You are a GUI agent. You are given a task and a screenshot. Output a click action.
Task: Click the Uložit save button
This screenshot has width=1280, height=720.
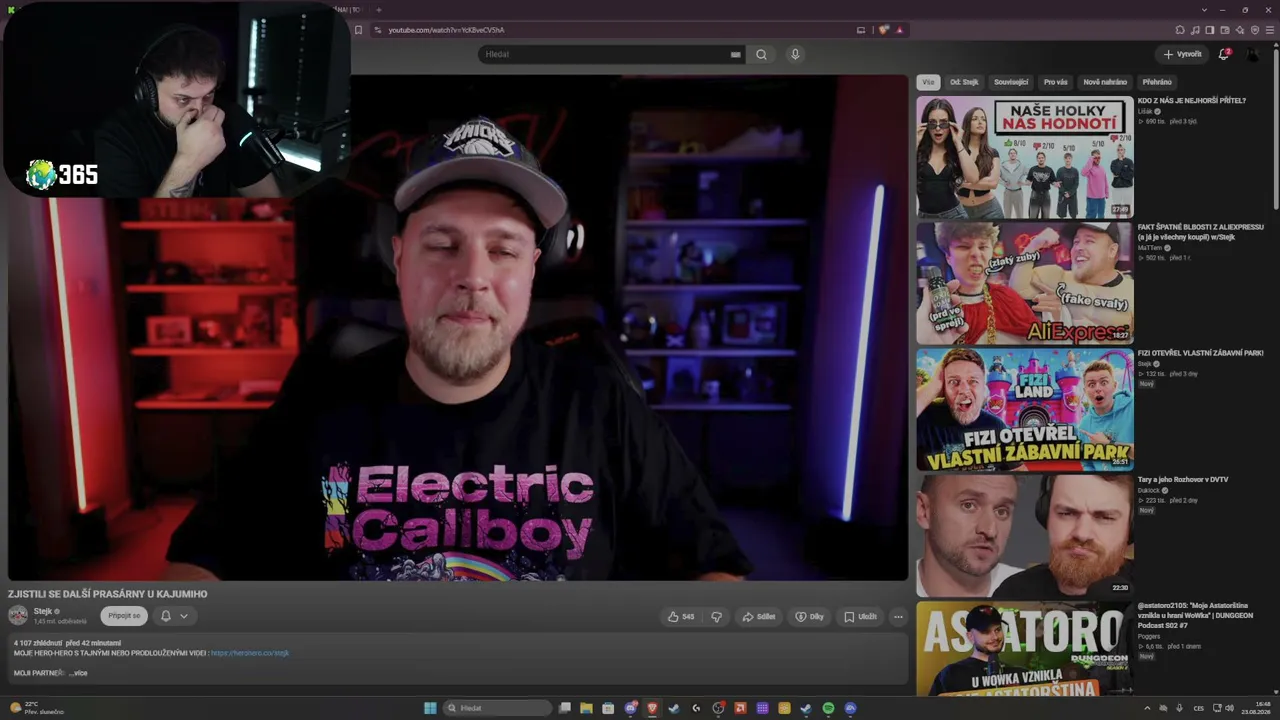(x=860, y=617)
